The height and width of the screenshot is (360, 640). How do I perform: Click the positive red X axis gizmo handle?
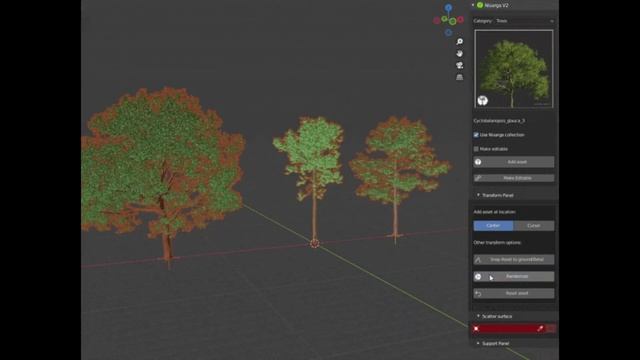click(460, 19)
